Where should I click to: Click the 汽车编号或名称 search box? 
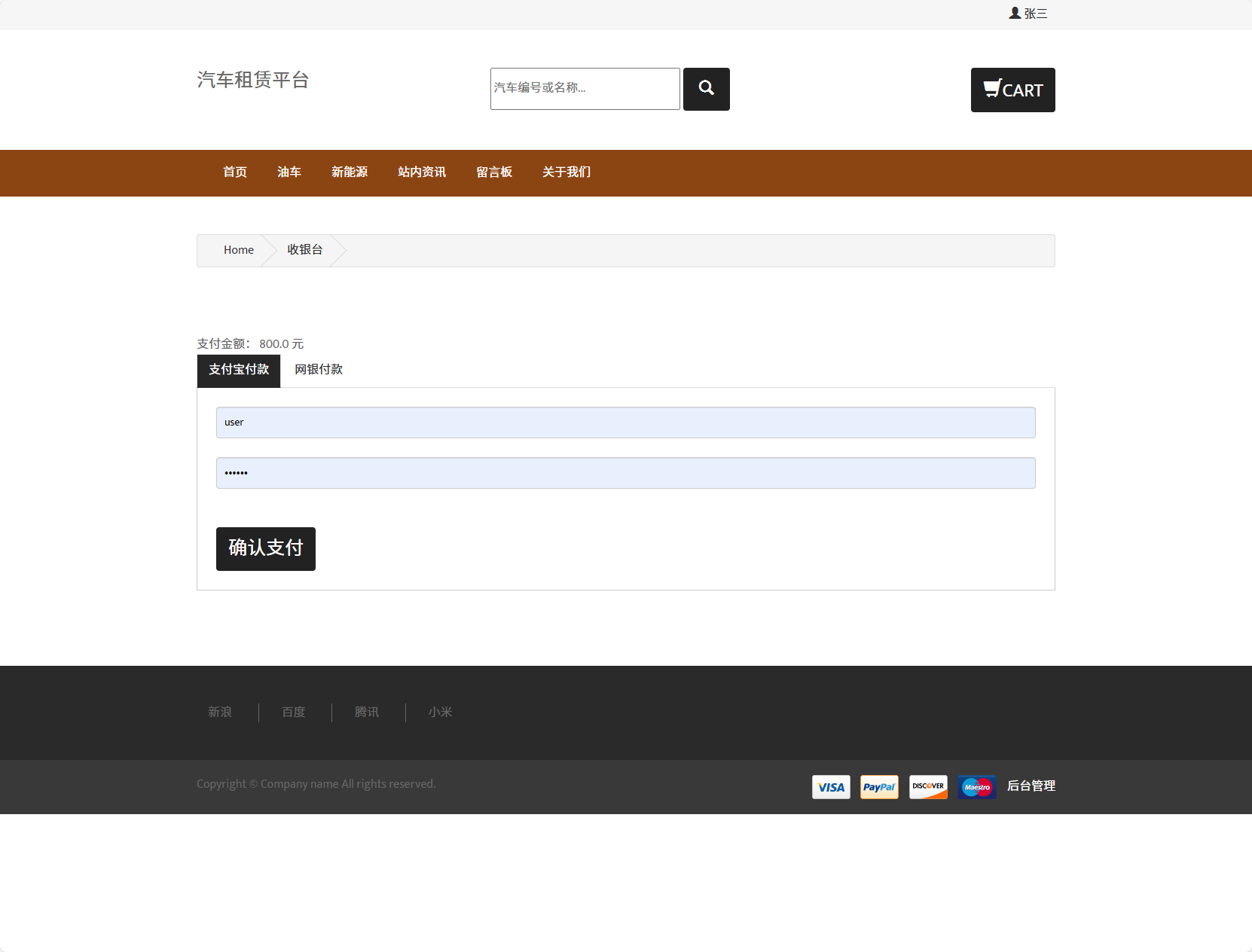585,89
